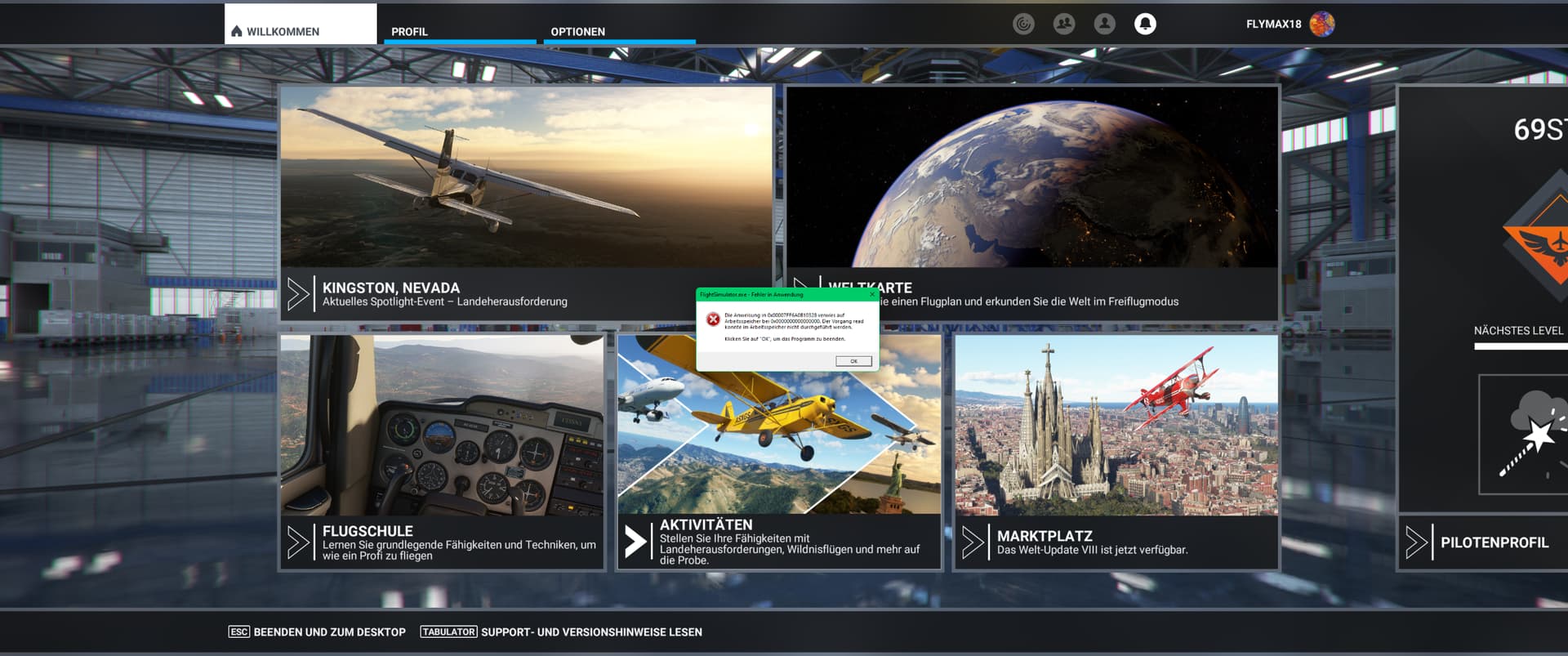1568x656 pixels.
Task: Click the notifications bell icon
Action: 1145,24
